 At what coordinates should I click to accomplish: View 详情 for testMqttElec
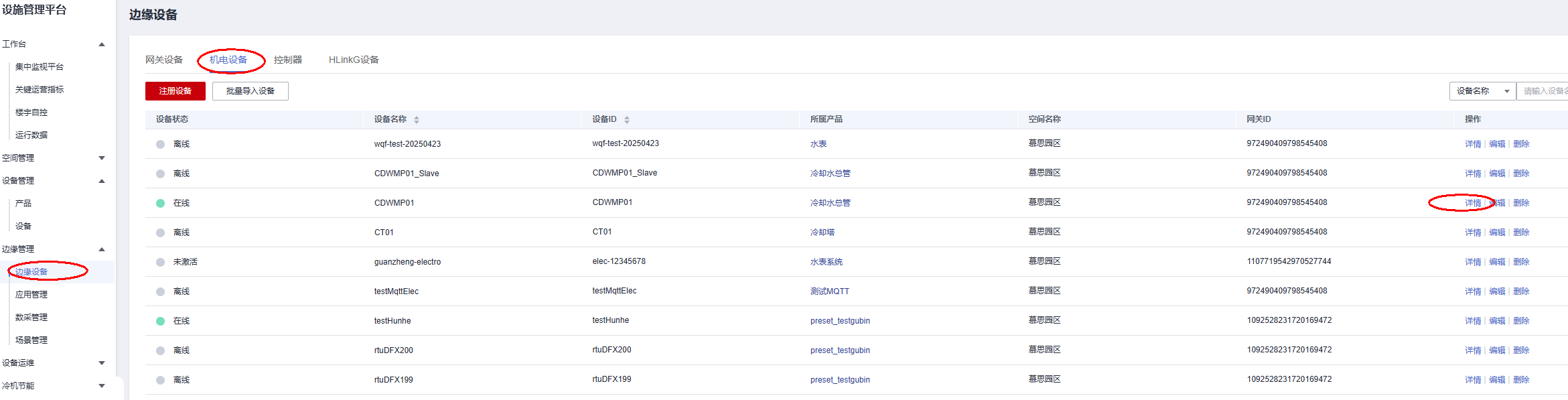(x=1473, y=291)
